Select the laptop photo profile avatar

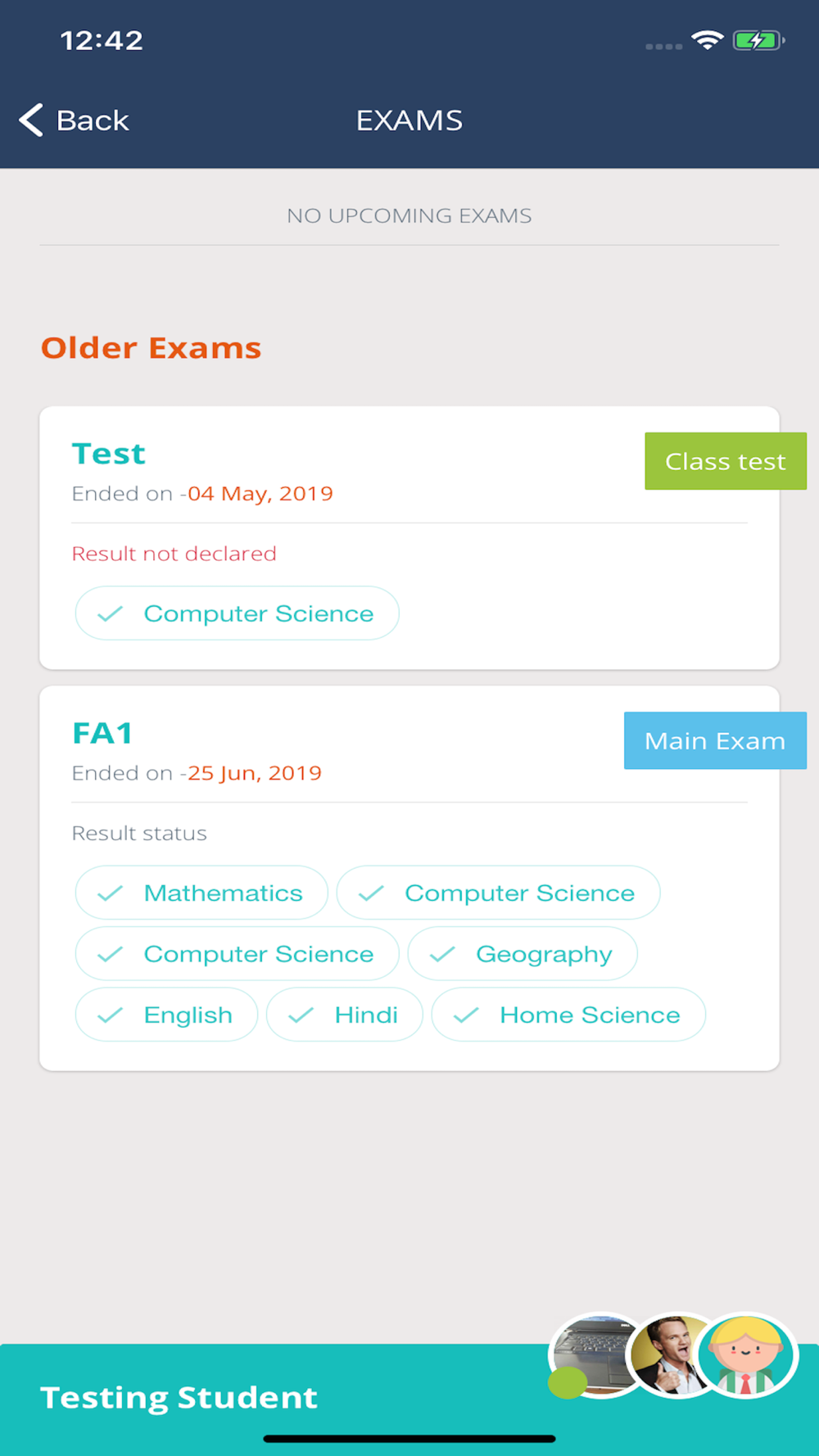[596, 1355]
